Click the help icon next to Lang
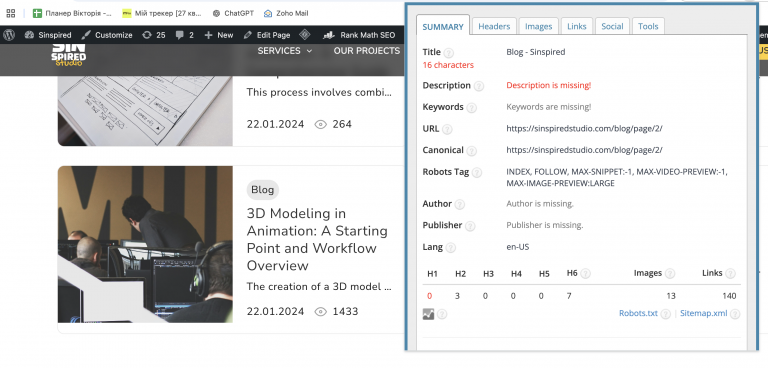Screen dimensions: 768x368 (451, 247)
